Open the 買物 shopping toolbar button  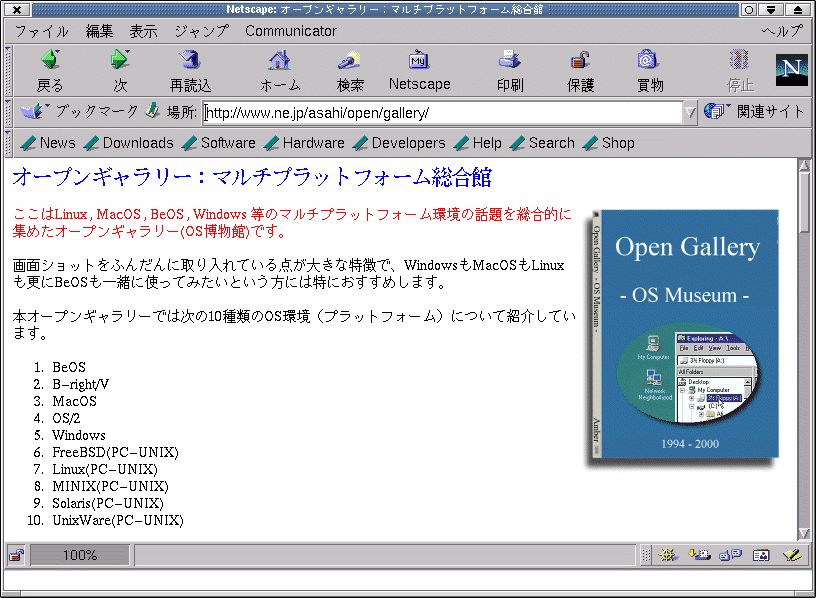tap(650, 71)
